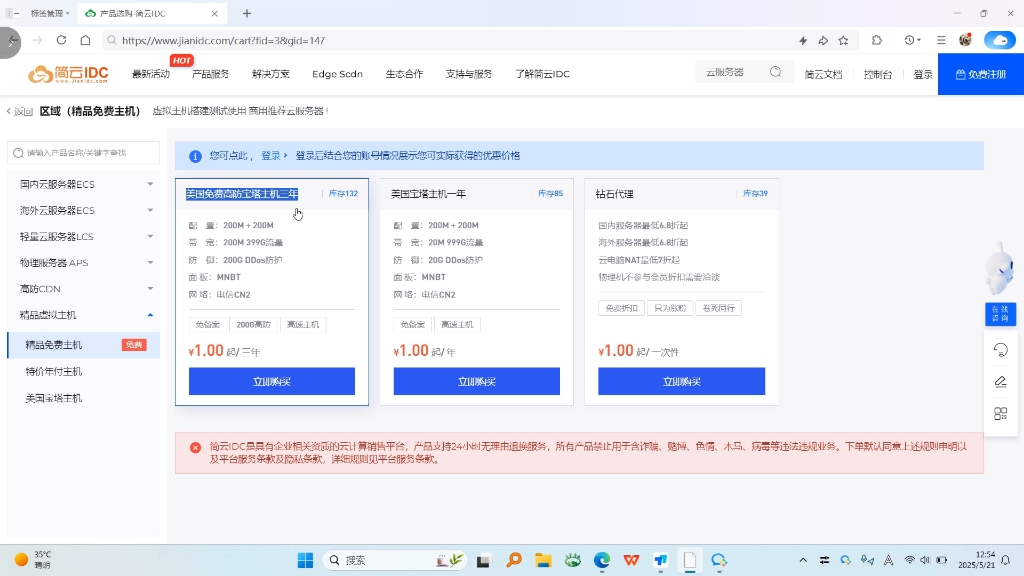Buy 美国宝塔主机一年 with 立即购买
This screenshot has height=576, width=1024.
pos(477,381)
